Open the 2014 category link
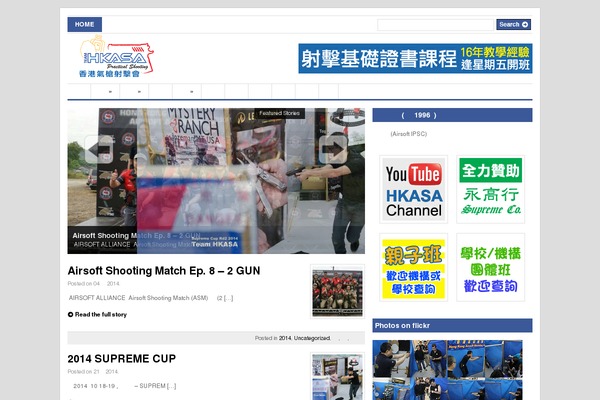600x400 pixels. 285,338
